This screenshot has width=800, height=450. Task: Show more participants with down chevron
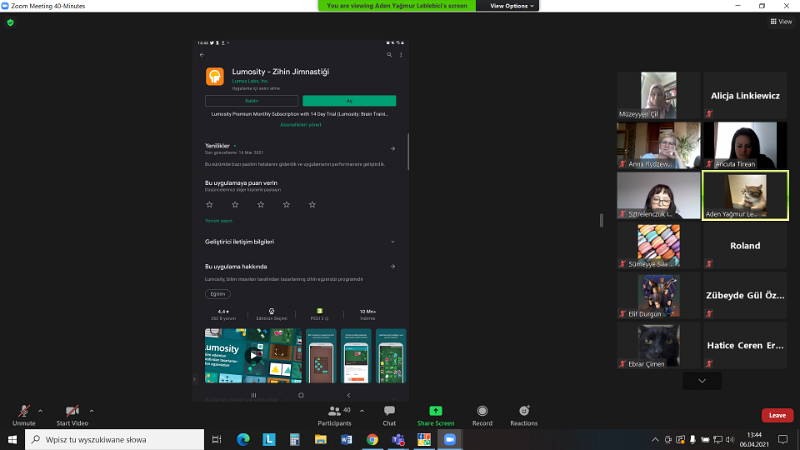[702, 381]
